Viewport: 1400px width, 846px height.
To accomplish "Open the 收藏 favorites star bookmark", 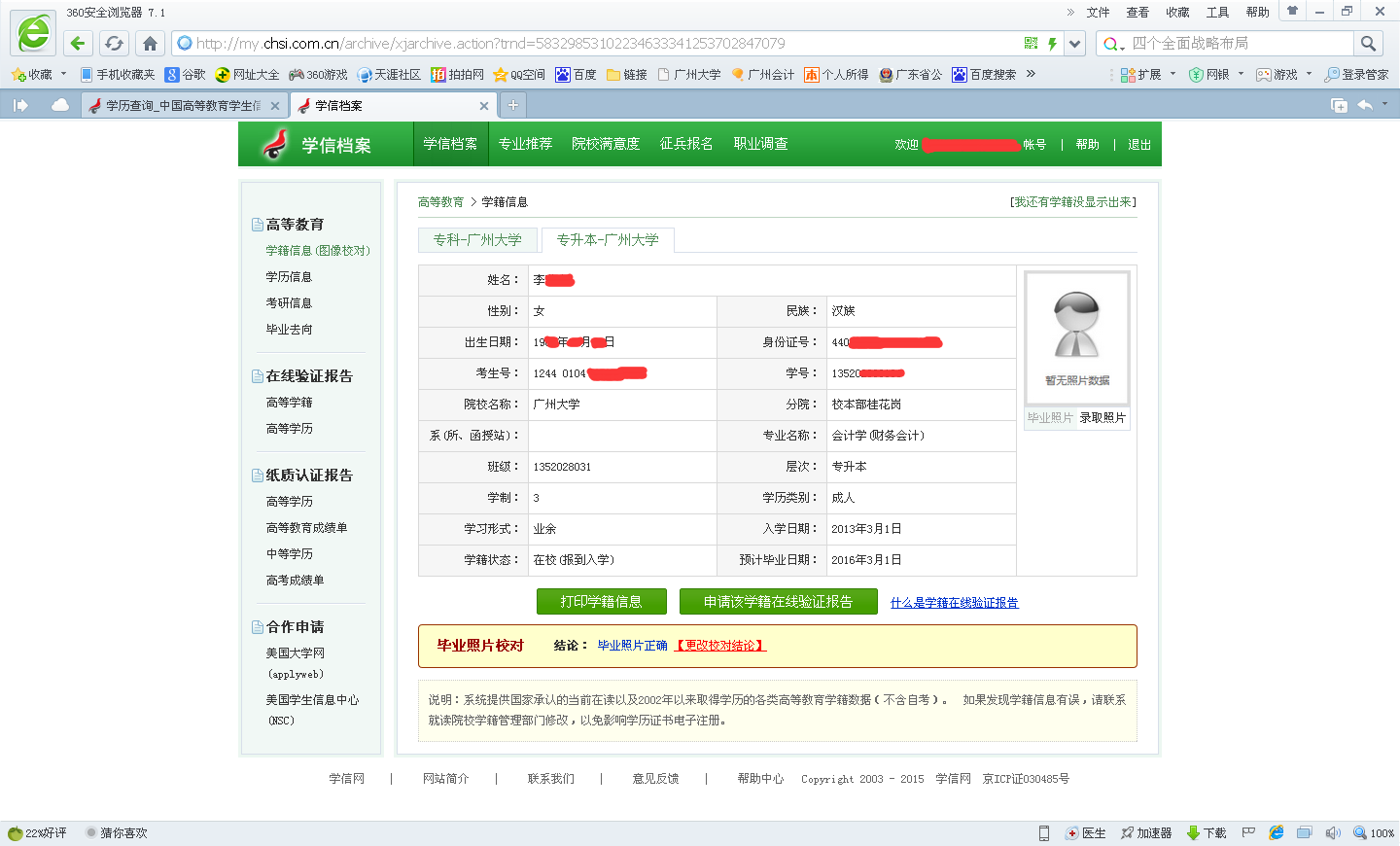I will pos(31,74).
